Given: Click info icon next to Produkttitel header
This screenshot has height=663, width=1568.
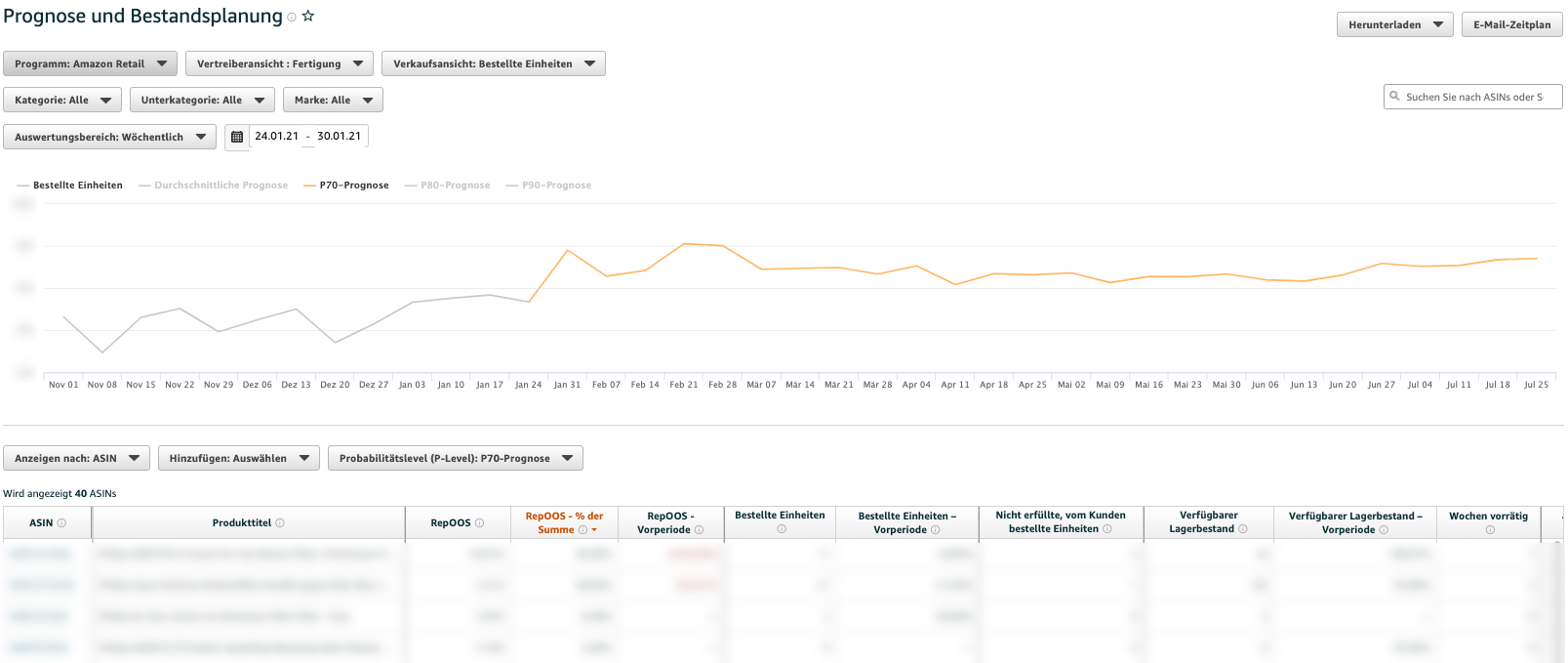Looking at the screenshot, I should [280, 523].
